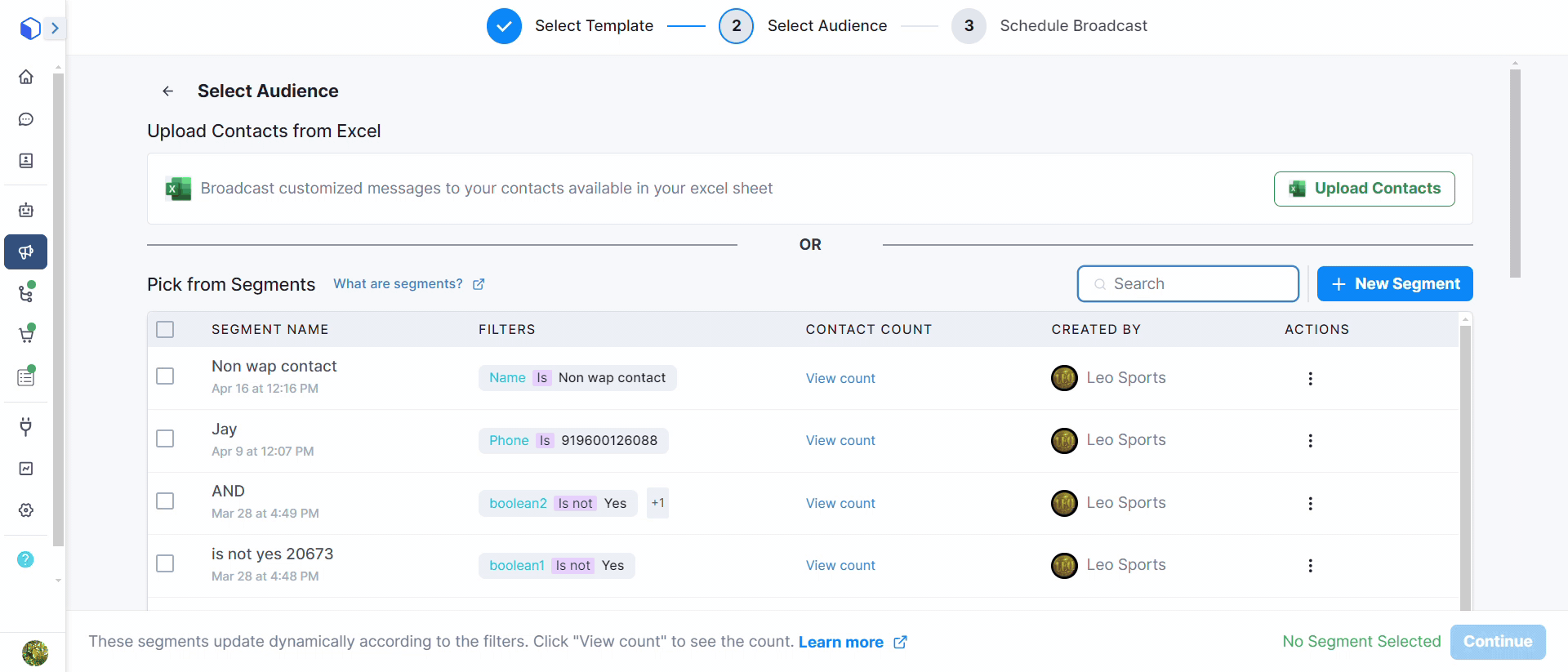Click the help question mark icon
The height and width of the screenshot is (672, 1568).
click(26, 559)
